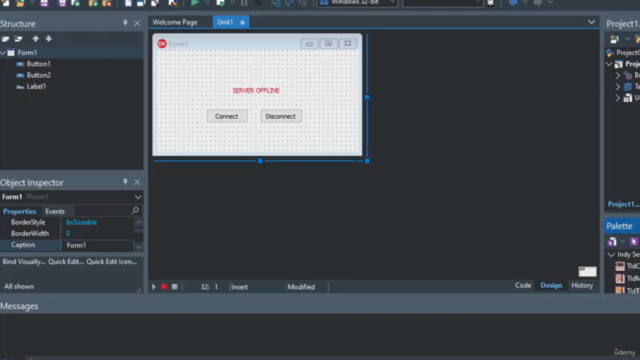This screenshot has width=640, height=360.
Task: Expand the Ta... child node in project tree
Action: (618, 87)
